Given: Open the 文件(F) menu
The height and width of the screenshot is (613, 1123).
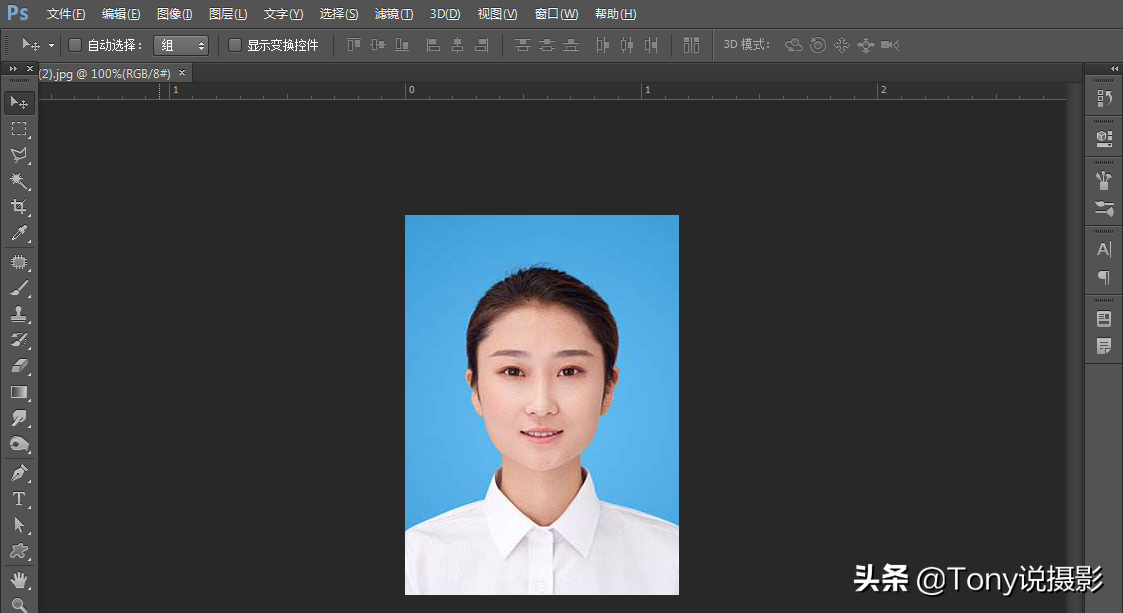Looking at the screenshot, I should (65, 14).
